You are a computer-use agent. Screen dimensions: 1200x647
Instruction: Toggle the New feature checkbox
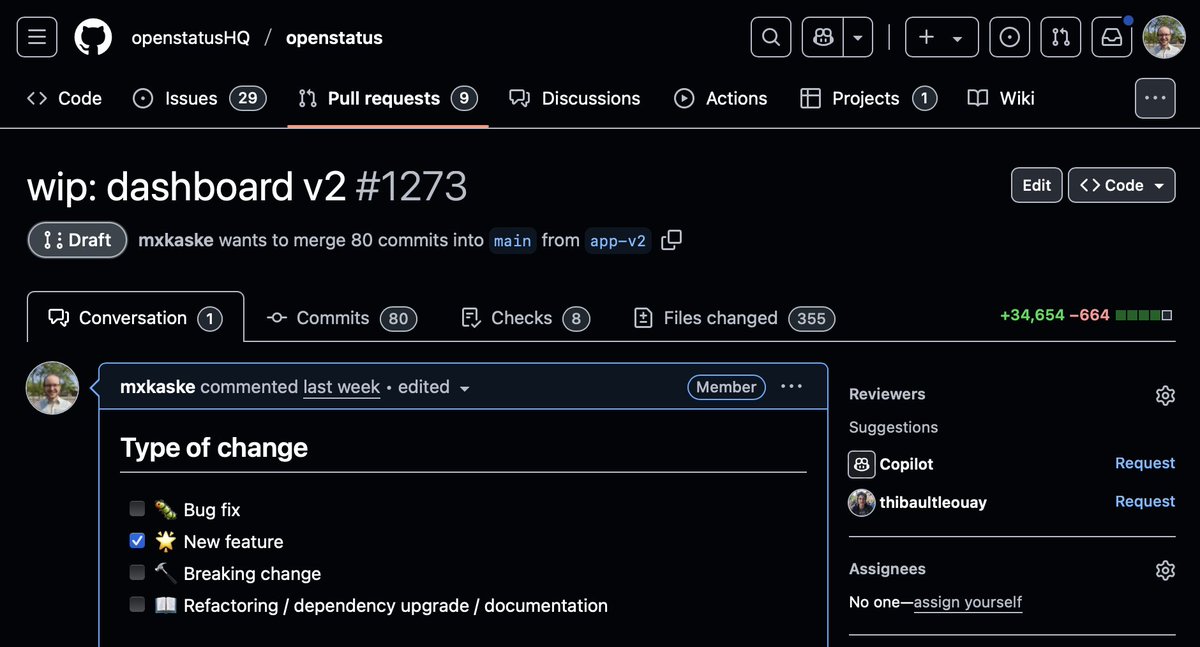click(x=137, y=541)
